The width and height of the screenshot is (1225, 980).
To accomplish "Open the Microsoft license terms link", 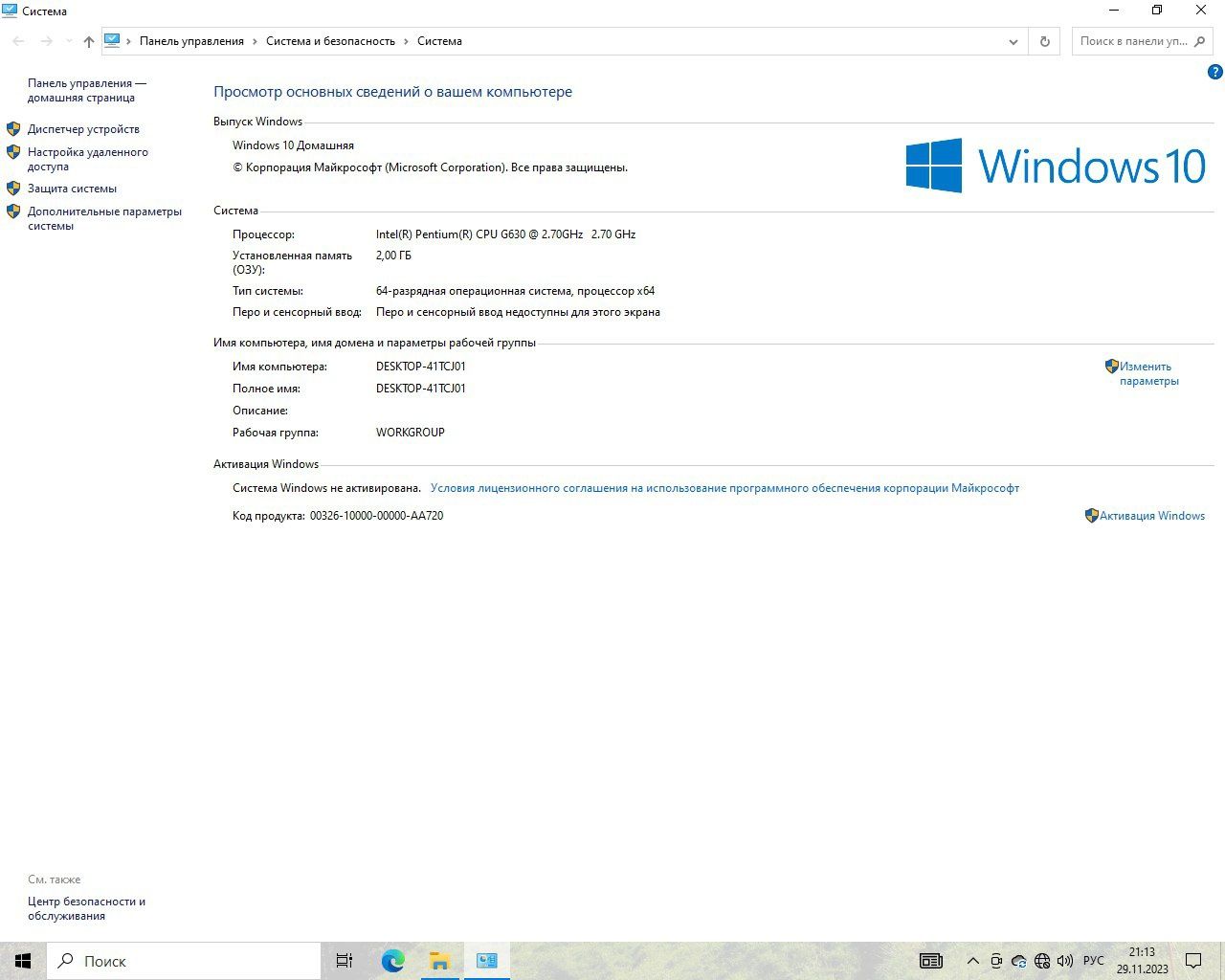I will tap(724, 488).
